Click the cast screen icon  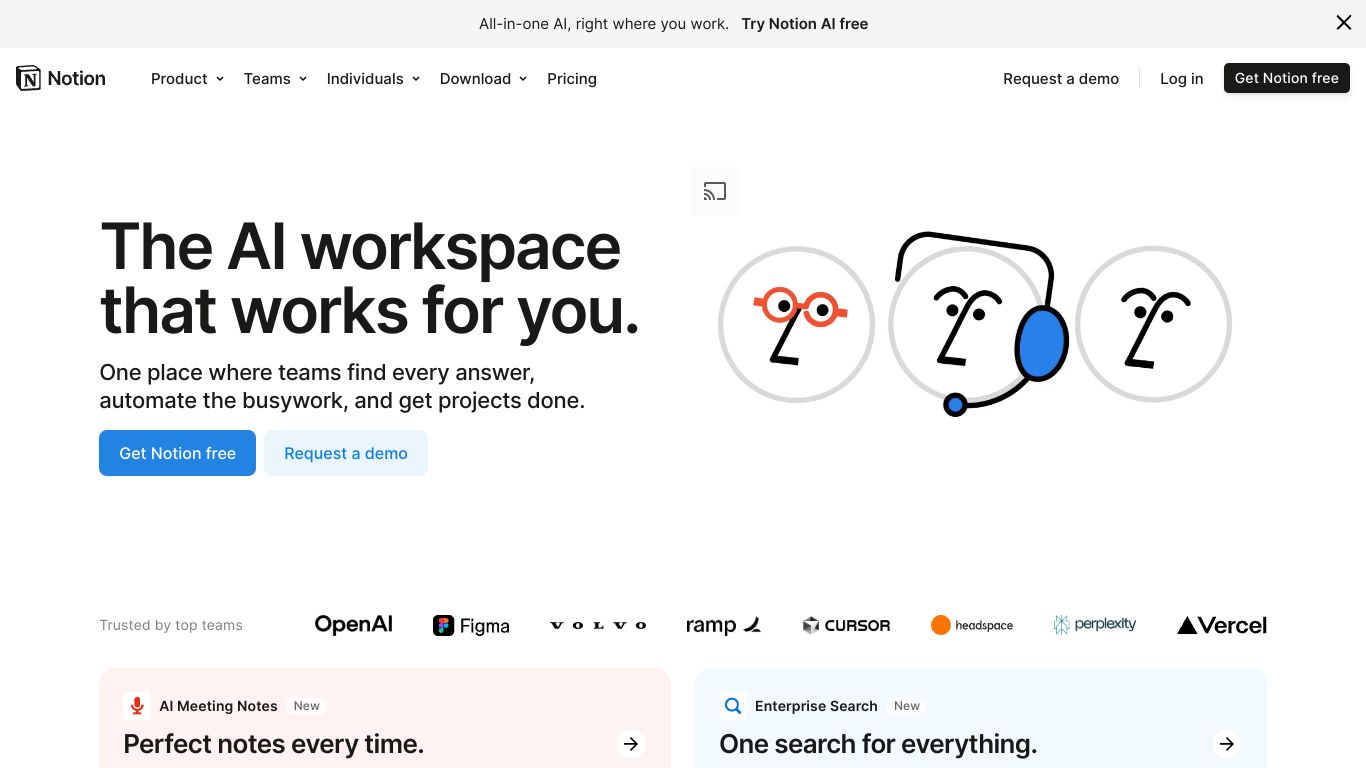click(715, 191)
